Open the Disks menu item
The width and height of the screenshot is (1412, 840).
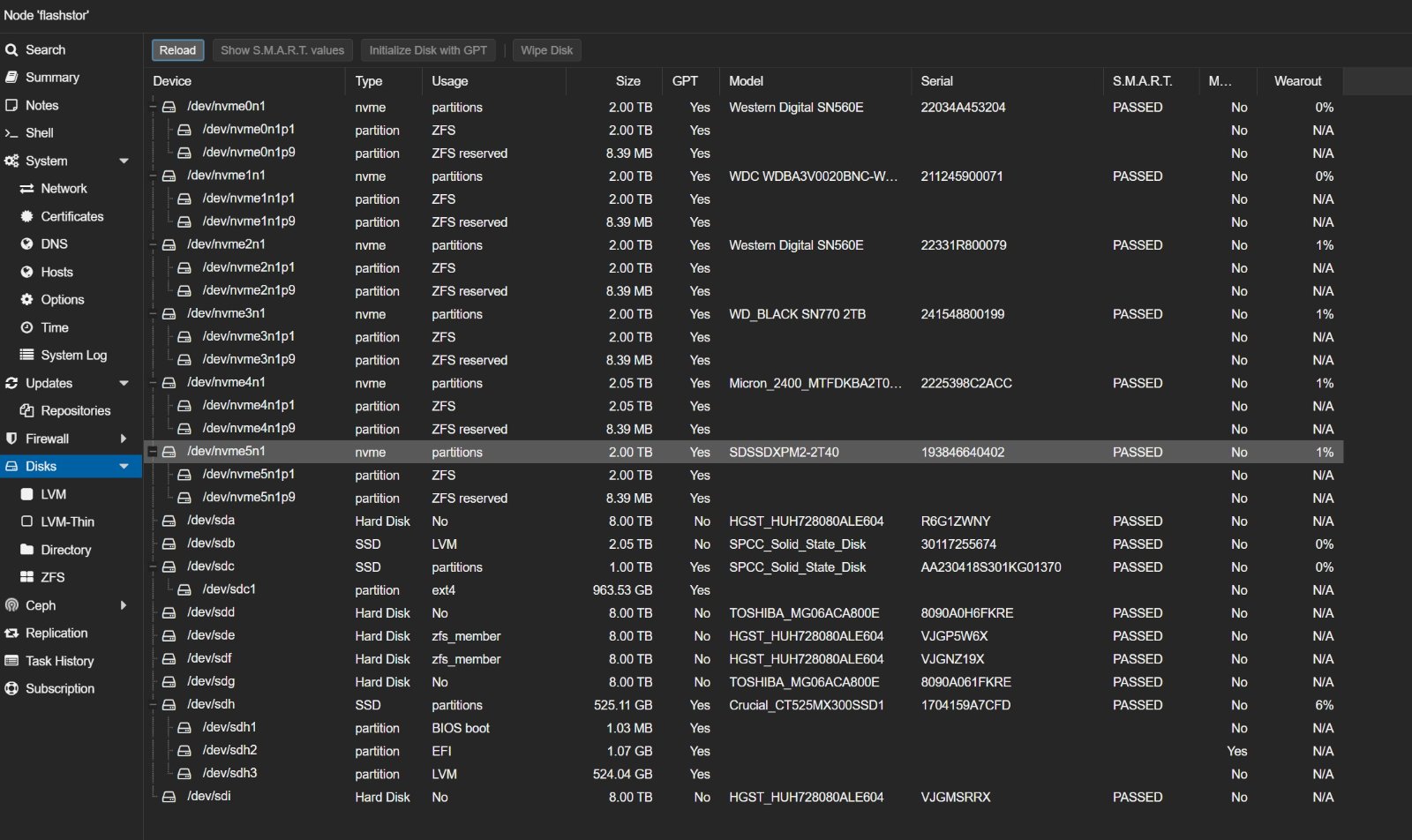(x=71, y=466)
